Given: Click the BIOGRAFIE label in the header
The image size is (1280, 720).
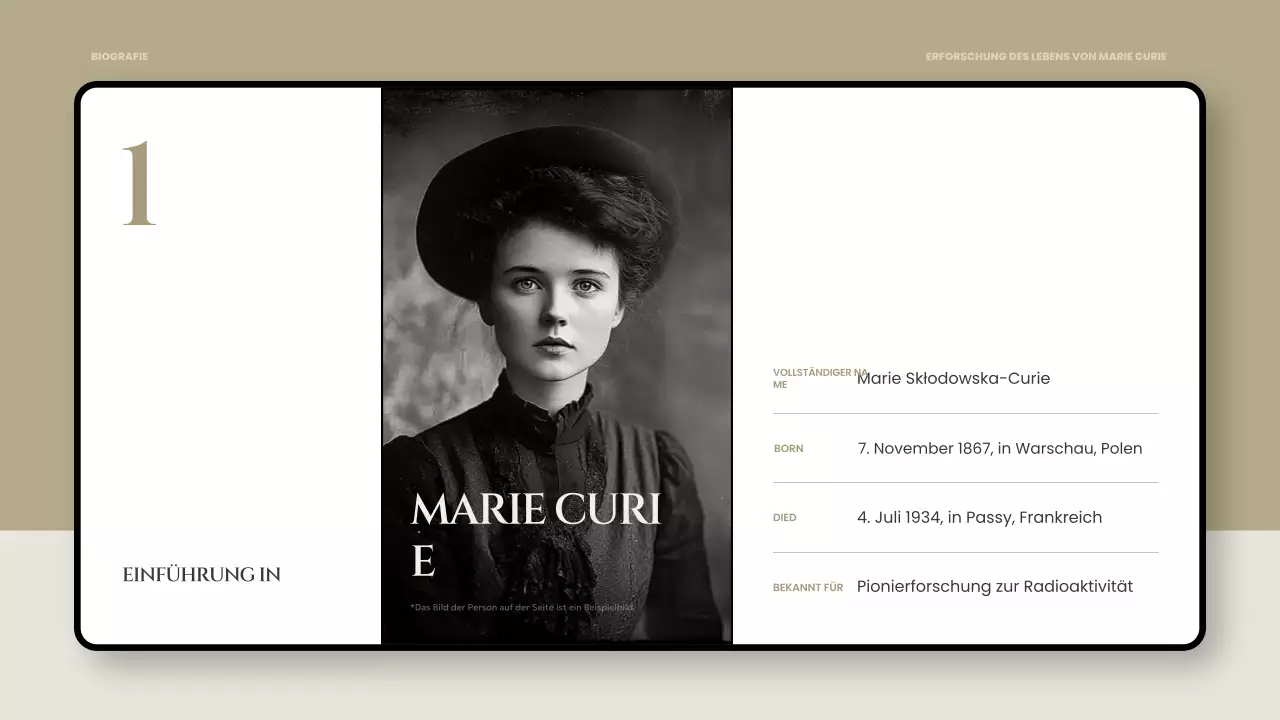Looking at the screenshot, I should tap(119, 56).
